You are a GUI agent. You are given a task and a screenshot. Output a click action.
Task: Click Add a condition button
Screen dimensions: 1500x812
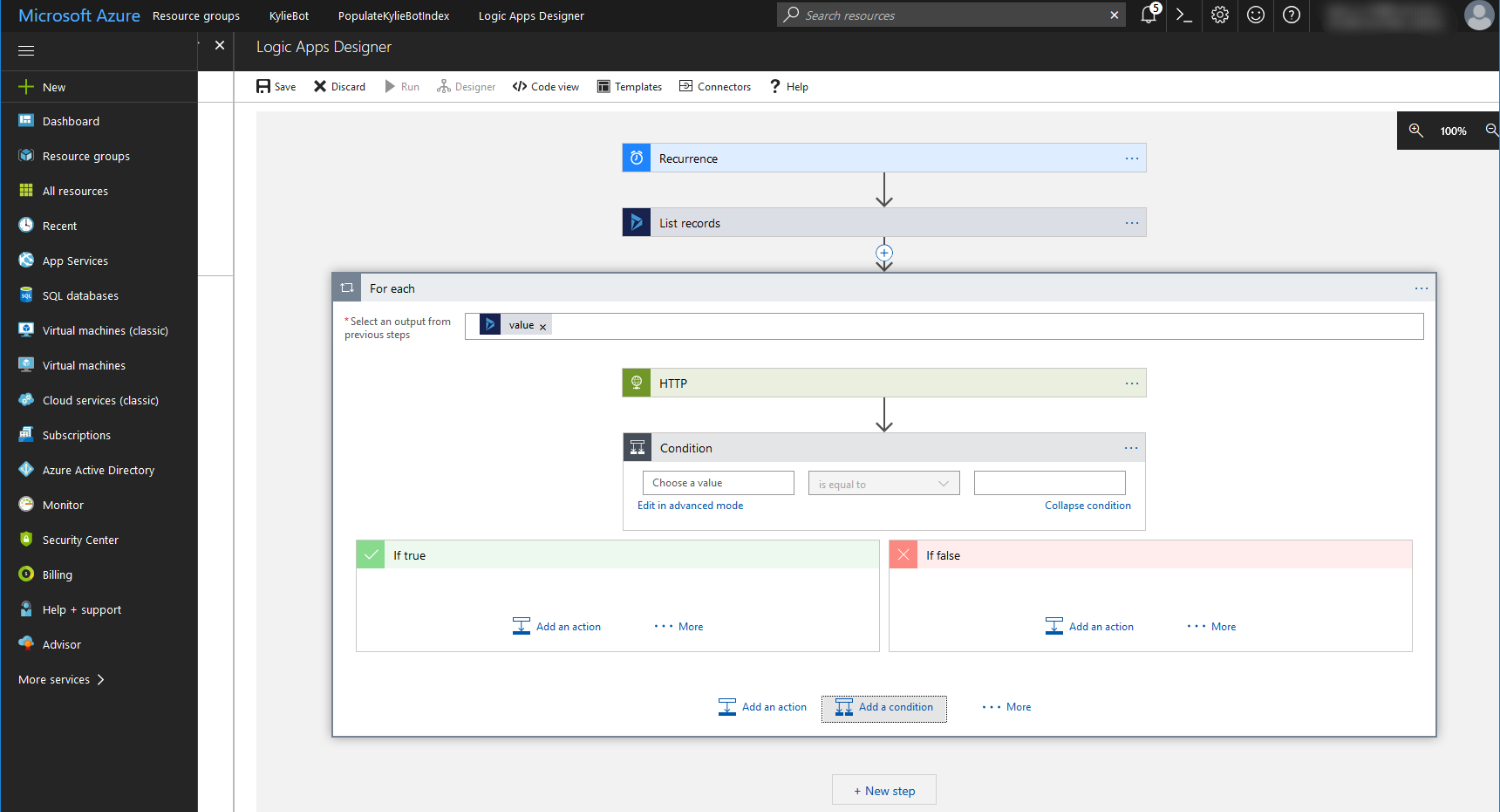[x=883, y=707]
